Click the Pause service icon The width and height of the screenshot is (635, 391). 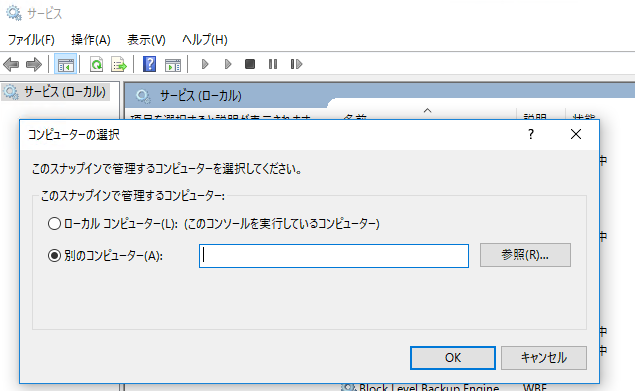[x=273, y=64]
